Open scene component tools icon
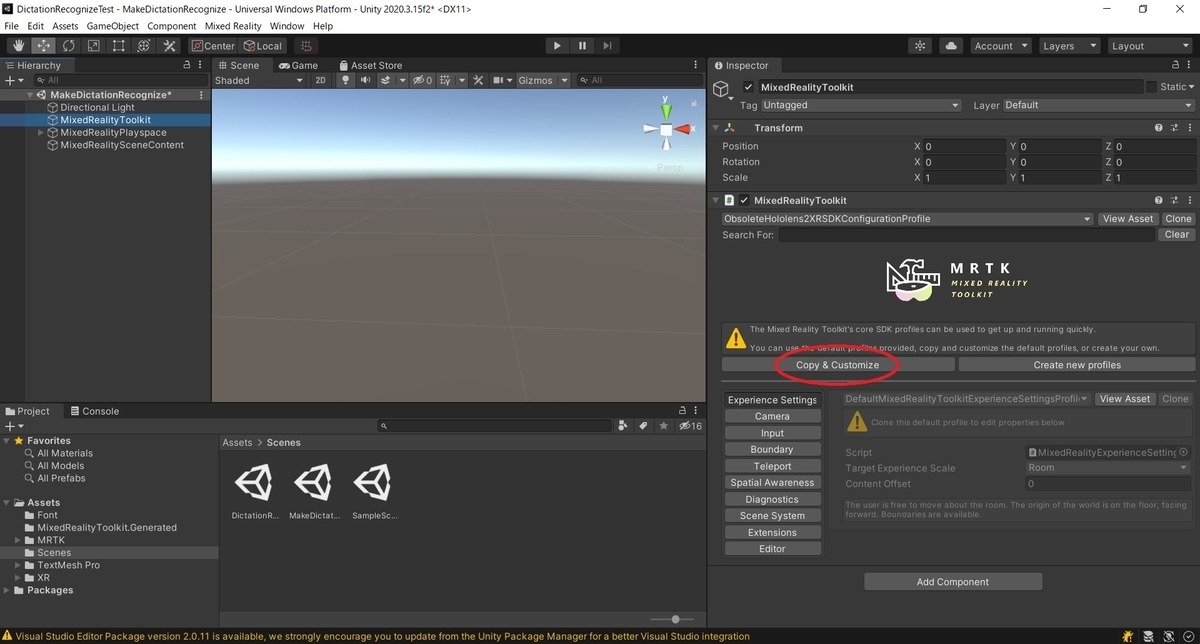The height and width of the screenshot is (644, 1200). pyautogui.click(x=478, y=80)
